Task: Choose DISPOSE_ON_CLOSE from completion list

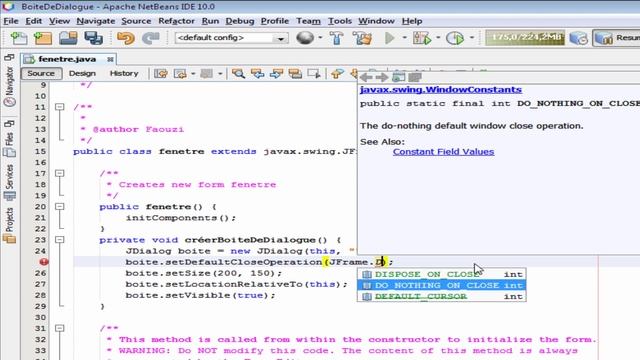Action: coord(442,274)
